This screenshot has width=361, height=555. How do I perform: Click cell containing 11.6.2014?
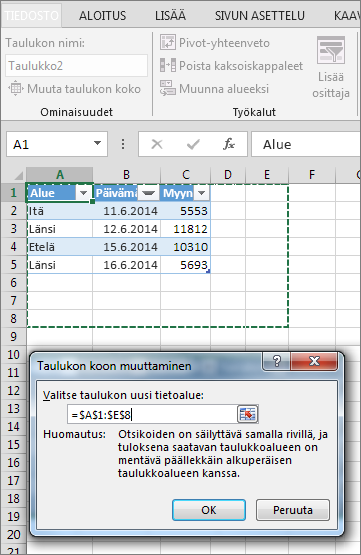pos(126,211)
